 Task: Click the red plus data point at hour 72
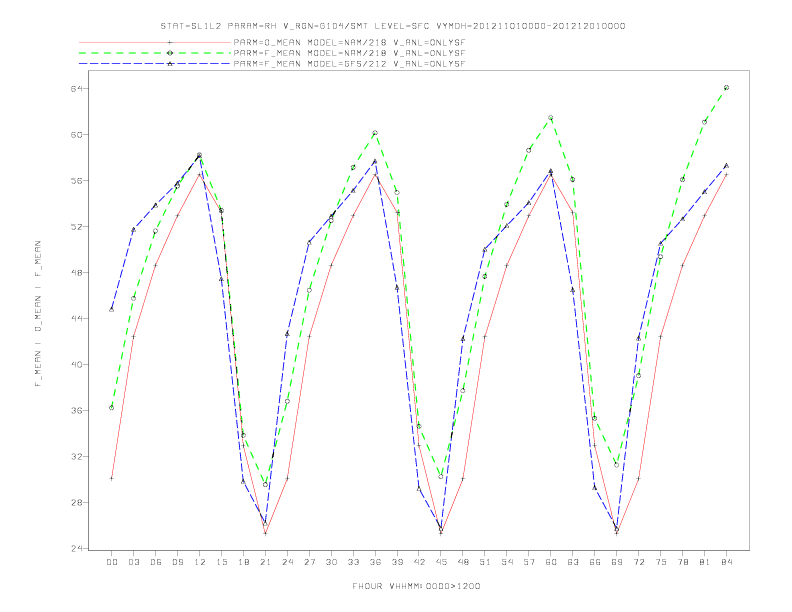tap(638, 478)
